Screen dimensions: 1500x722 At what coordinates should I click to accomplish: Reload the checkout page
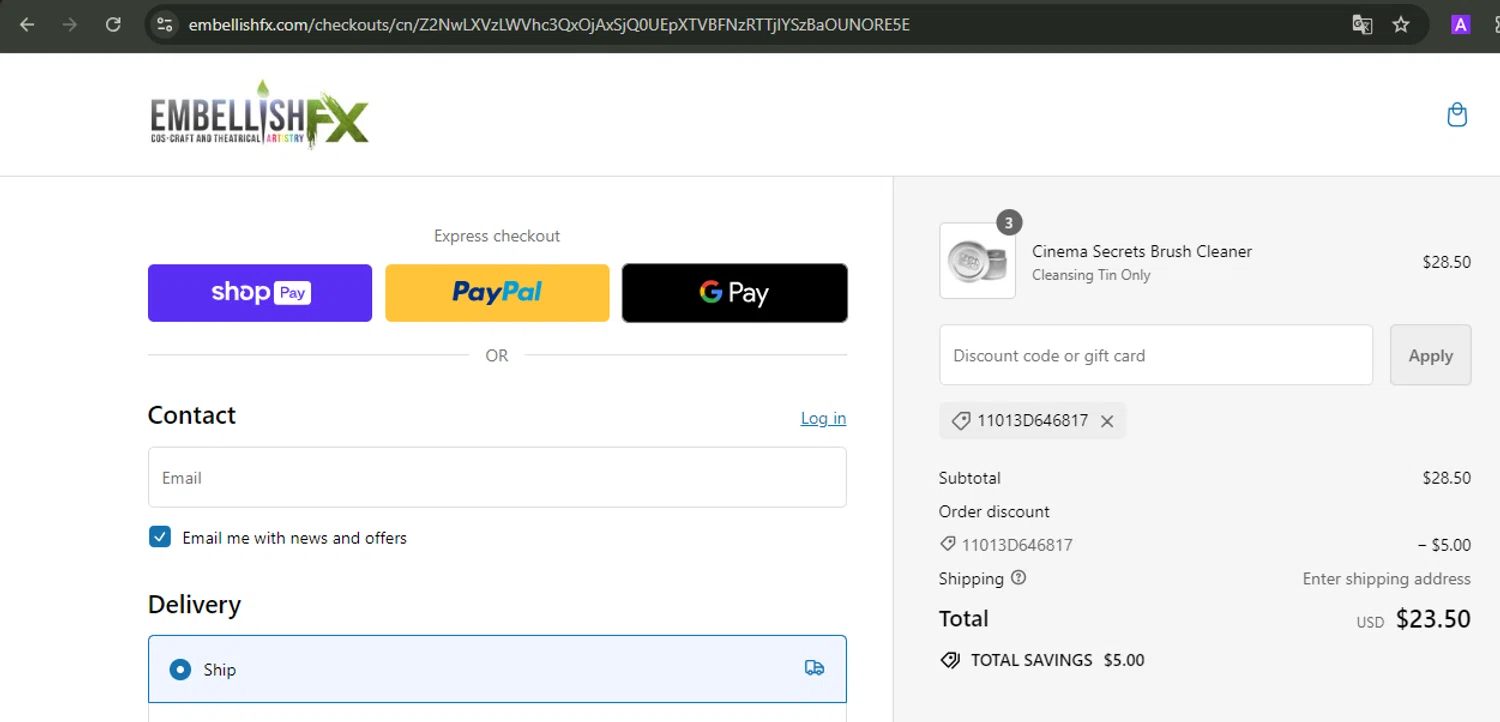[x=113, y=25]
